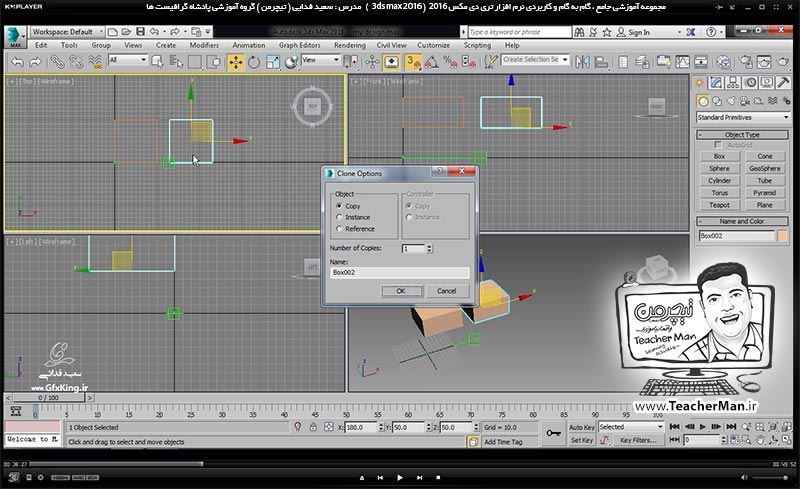Image resolution: width=800 pixels, height=489 pixels.
Task: Open the Create Selection Set dropdown
Action: click(535, 60)
